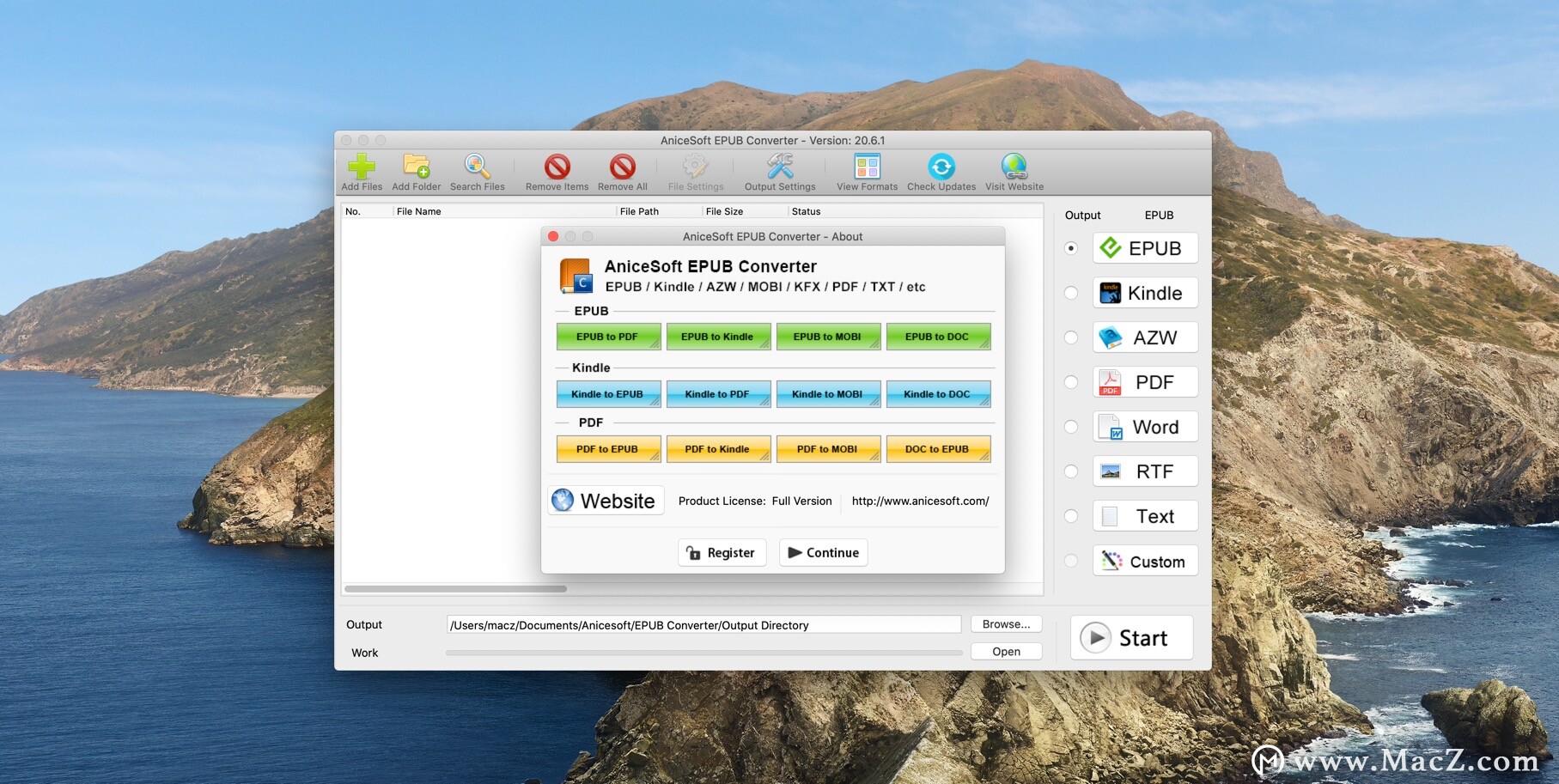Sort by the Status column header
This screenshot has height=784, width=1559.
(915, 211)
